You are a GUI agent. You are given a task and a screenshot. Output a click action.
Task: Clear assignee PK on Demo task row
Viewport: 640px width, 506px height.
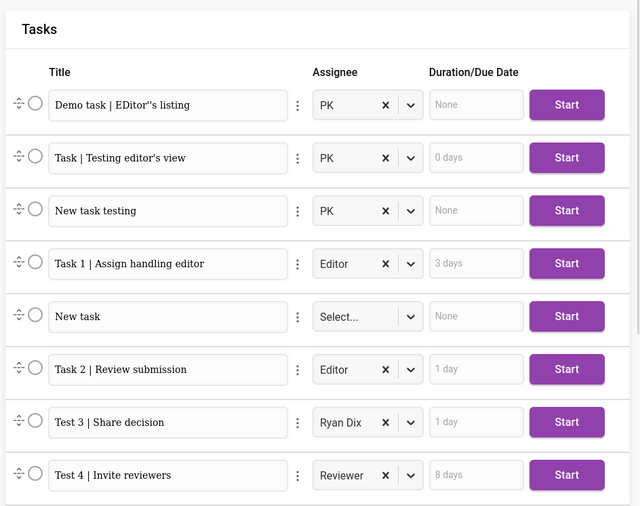point(385,105)
